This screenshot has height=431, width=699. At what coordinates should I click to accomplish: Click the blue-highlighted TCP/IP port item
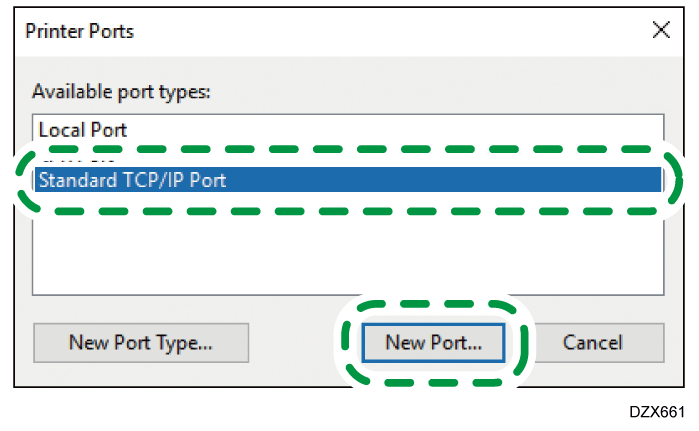click(x=132, y=181)
